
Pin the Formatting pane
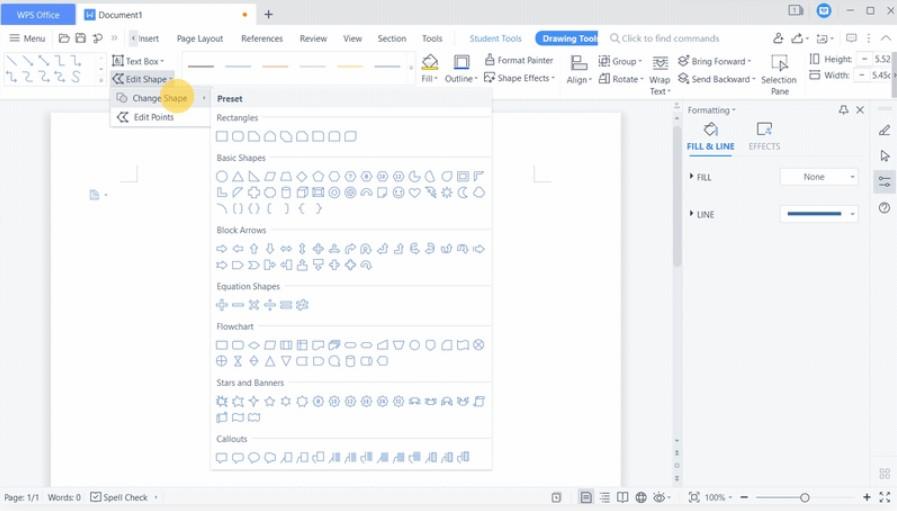click(843, 110)
